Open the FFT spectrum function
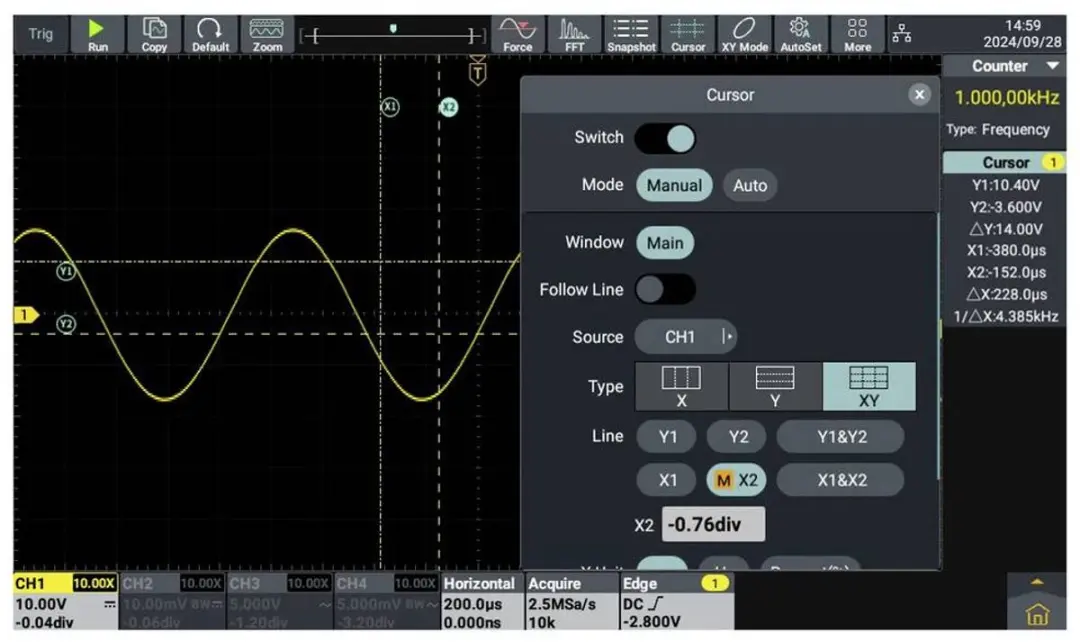Image resolution: width=1080 pixels, height=642 pixels. pyautogui.click(x=574, y=34)
